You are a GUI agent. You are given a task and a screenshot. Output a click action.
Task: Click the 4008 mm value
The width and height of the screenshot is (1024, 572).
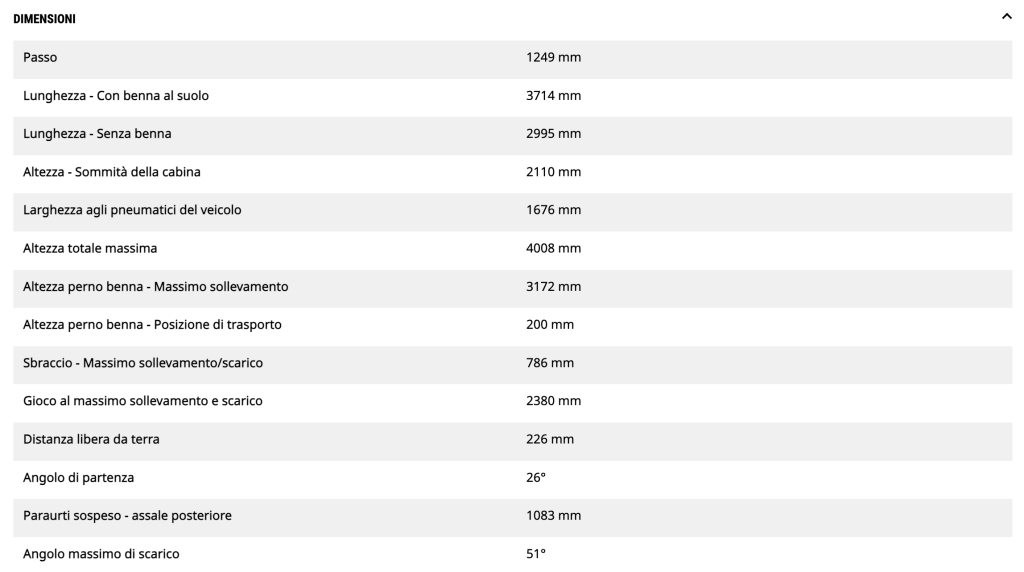click(x=553, y=248)
